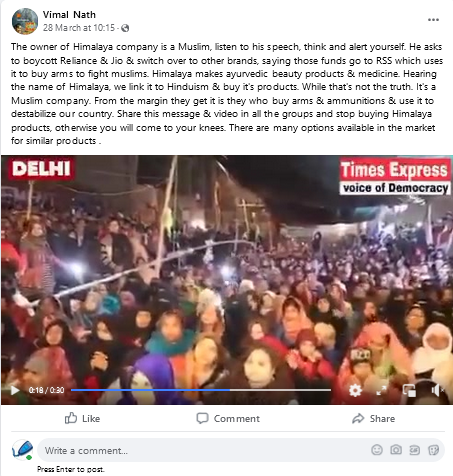Open the sticker picker icon
453x476 pixels.
coord(433,450)
